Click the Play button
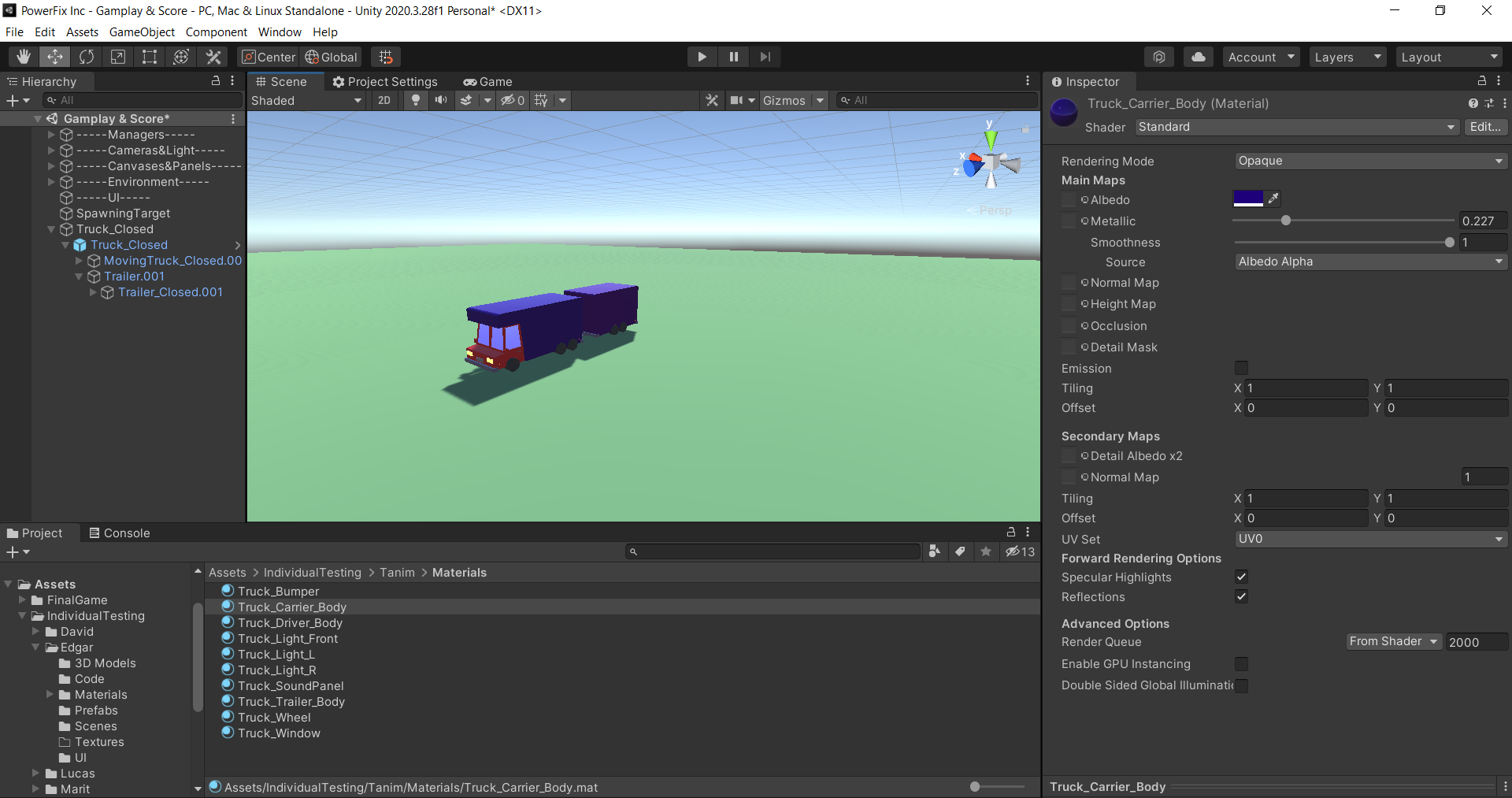 [702, 57]
